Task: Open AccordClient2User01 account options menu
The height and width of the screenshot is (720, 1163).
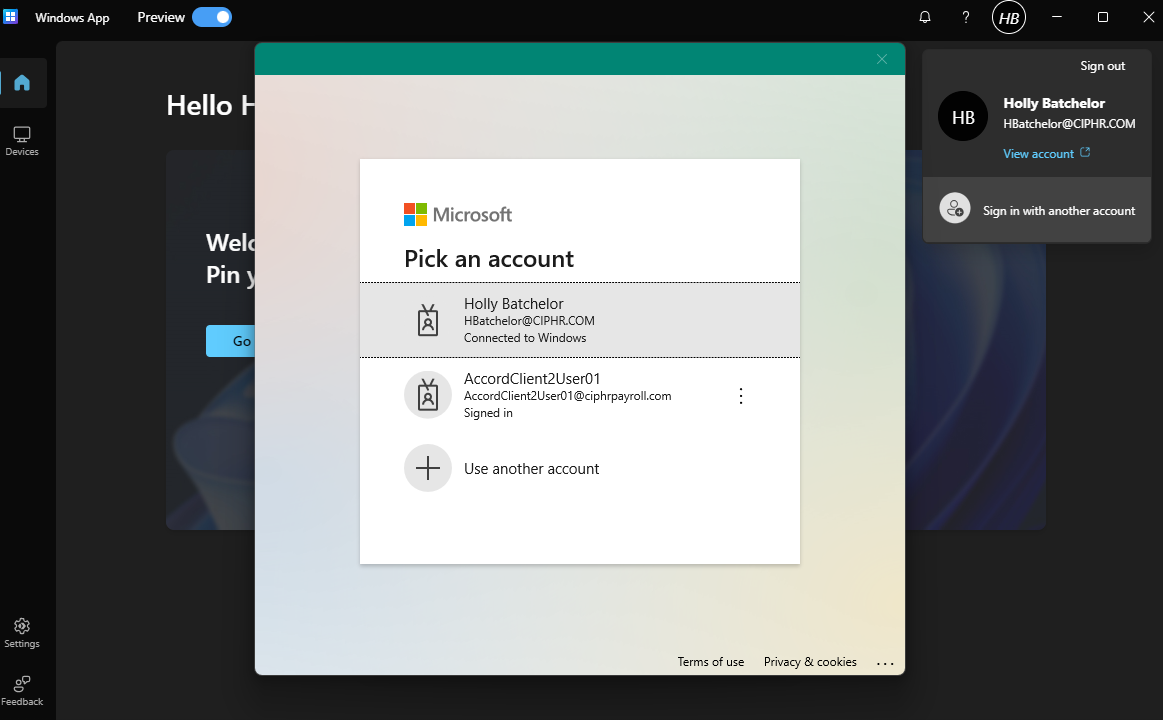Action: (x=741, y=396)
